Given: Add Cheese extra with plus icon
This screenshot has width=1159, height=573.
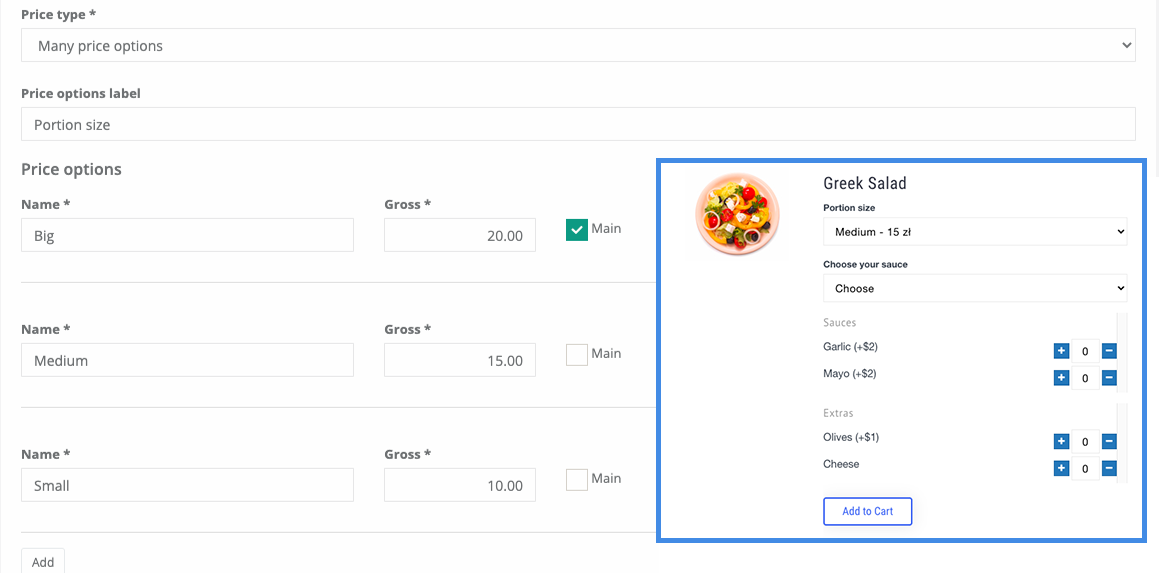Looking at the screenshot, I should 1061,469.
